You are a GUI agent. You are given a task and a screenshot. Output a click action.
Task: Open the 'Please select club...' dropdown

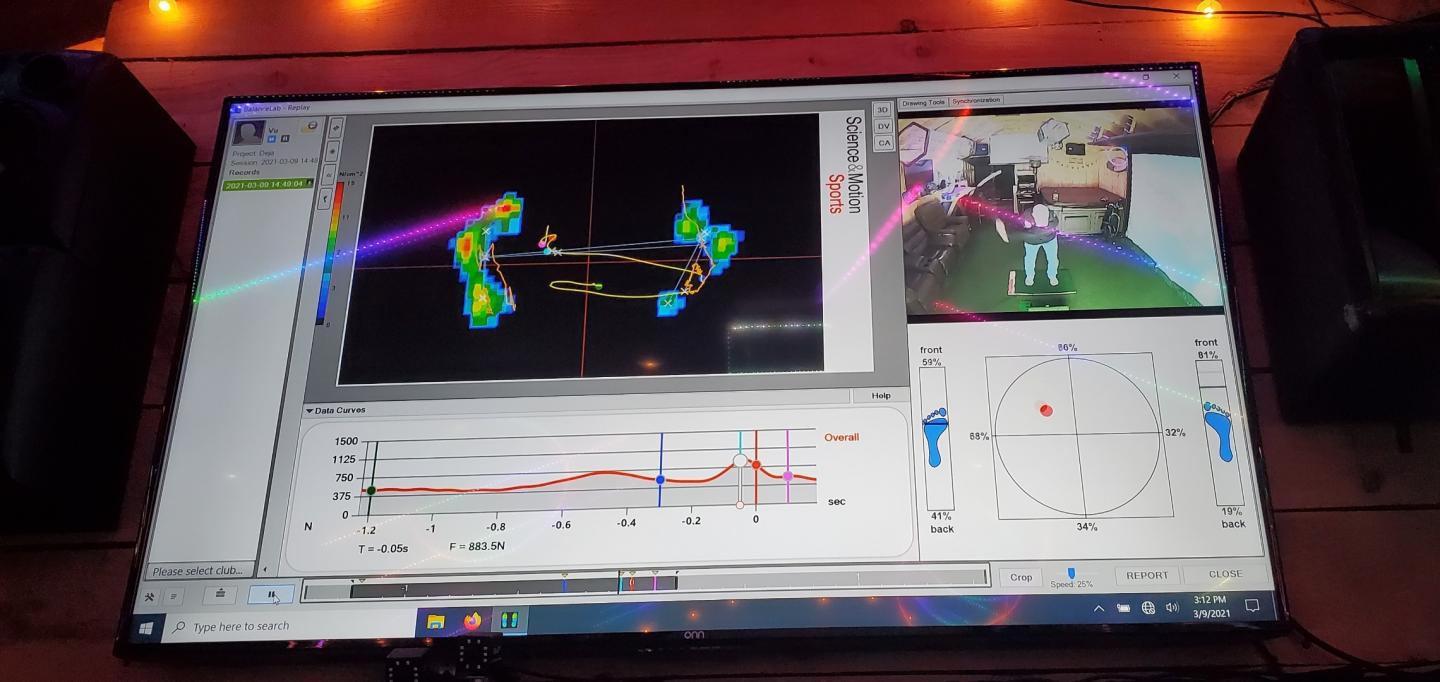coord(199,571)
